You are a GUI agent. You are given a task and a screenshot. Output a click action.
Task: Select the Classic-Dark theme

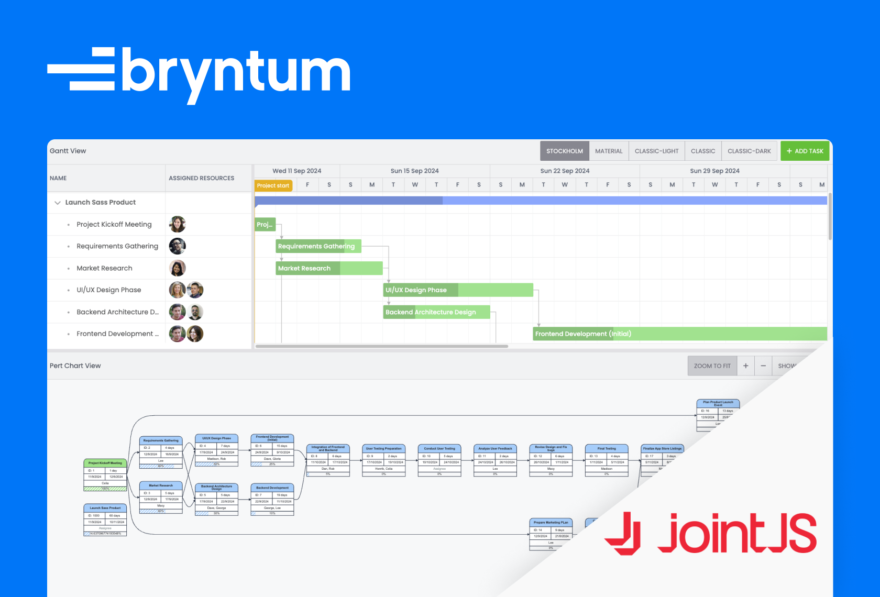click(749, 151)
